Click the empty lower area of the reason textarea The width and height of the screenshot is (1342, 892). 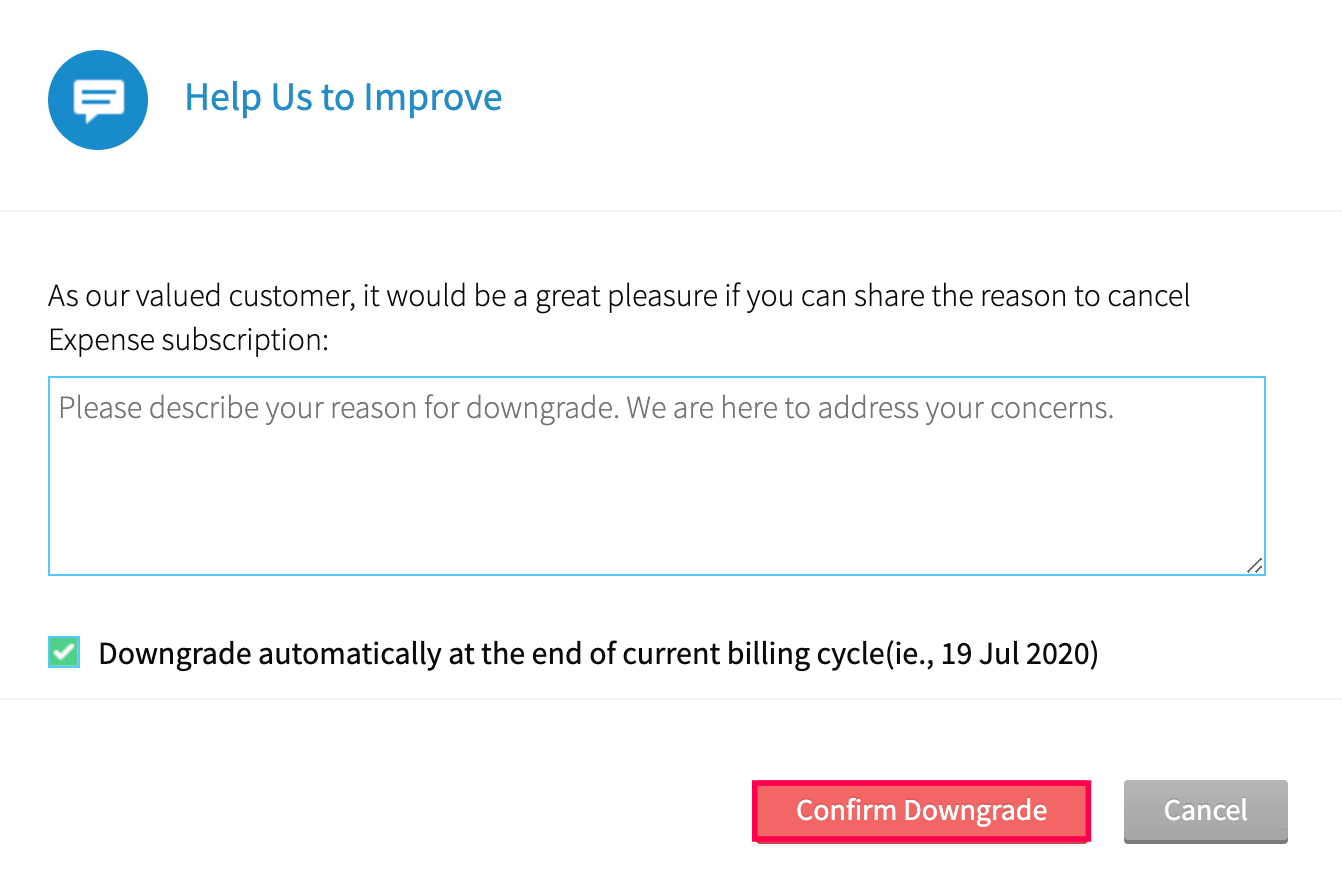click(656, 520)
